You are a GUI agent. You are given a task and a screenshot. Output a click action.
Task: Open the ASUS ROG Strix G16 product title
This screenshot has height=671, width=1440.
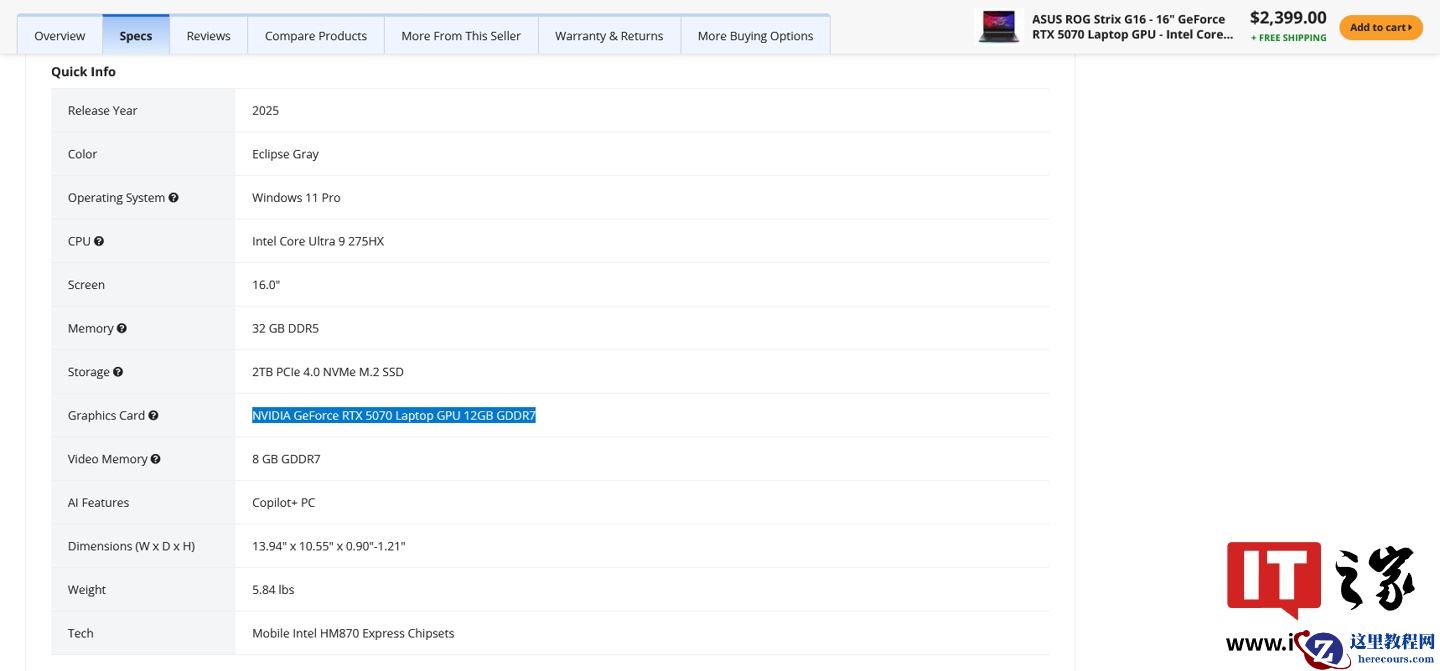click(1132, 27)
